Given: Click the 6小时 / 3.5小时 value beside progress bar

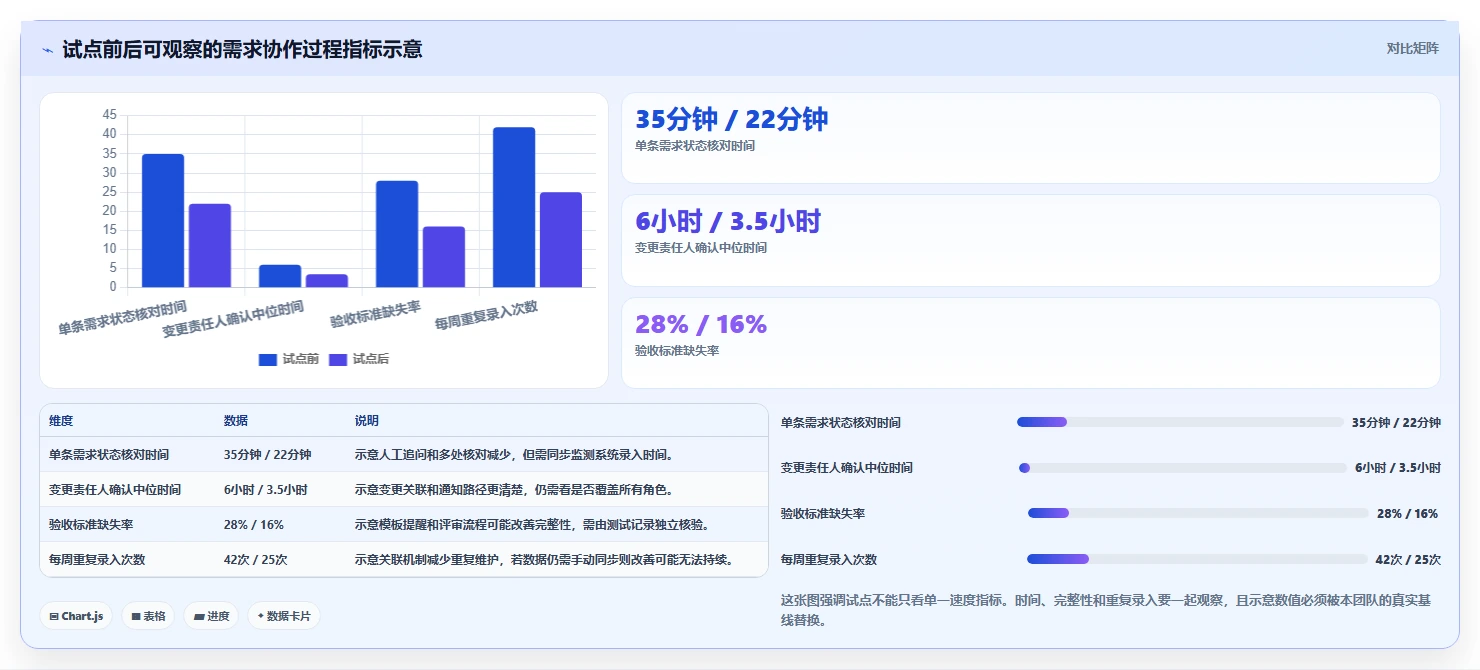Looking at the screenshot, I should [1398, 468].
